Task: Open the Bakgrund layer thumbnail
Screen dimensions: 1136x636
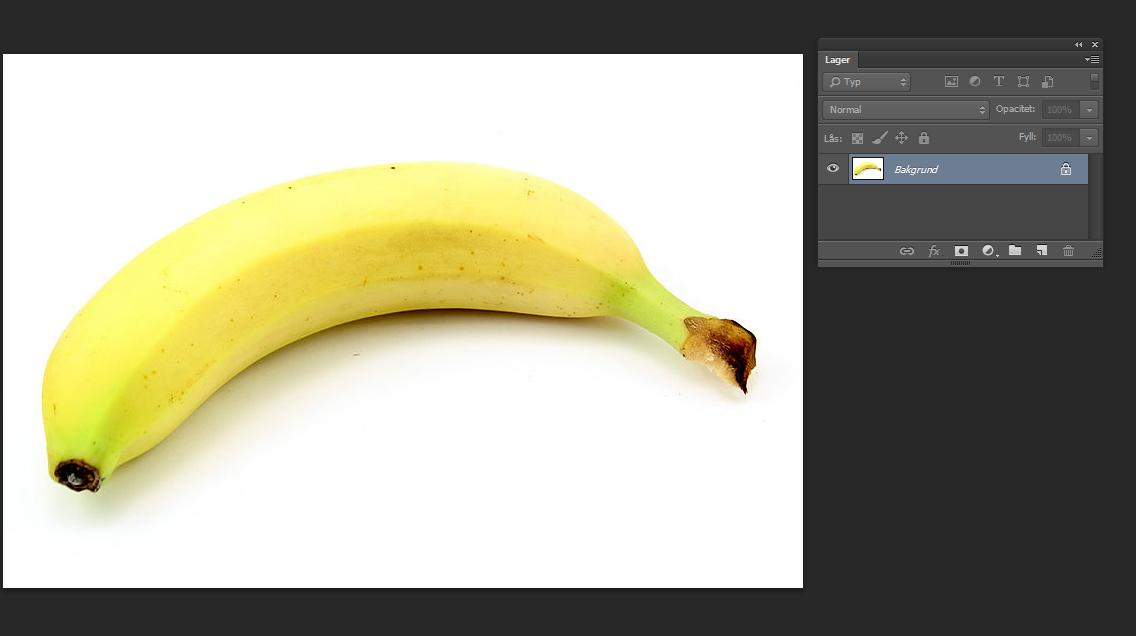Action: pyautogui.click(x=867, y=168)
